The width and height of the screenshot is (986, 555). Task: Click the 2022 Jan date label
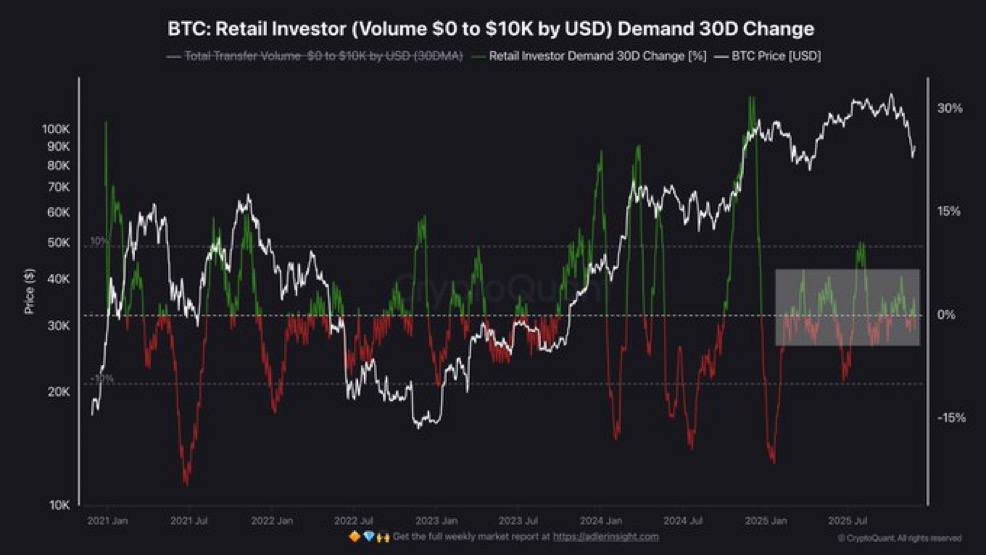272,520
